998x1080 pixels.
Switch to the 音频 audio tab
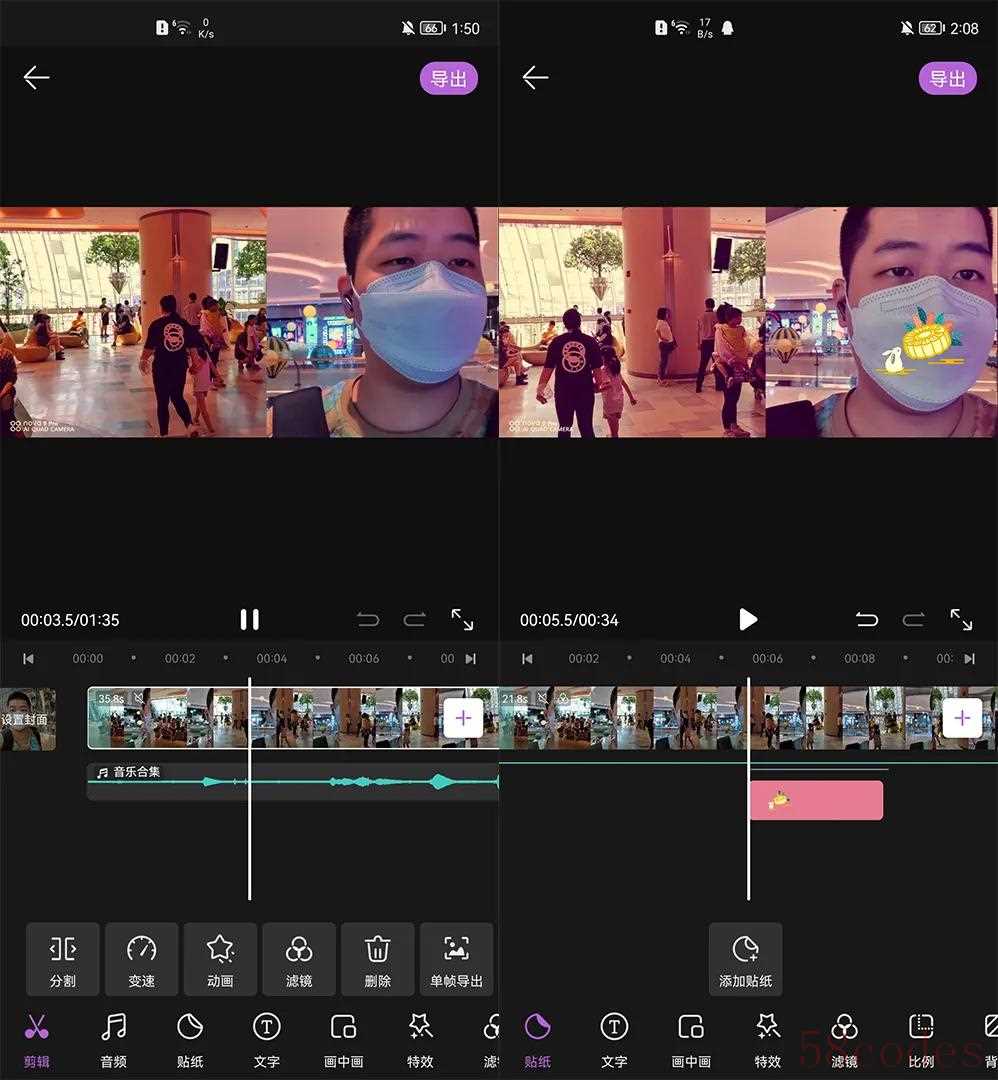(x=114, y=1038)
